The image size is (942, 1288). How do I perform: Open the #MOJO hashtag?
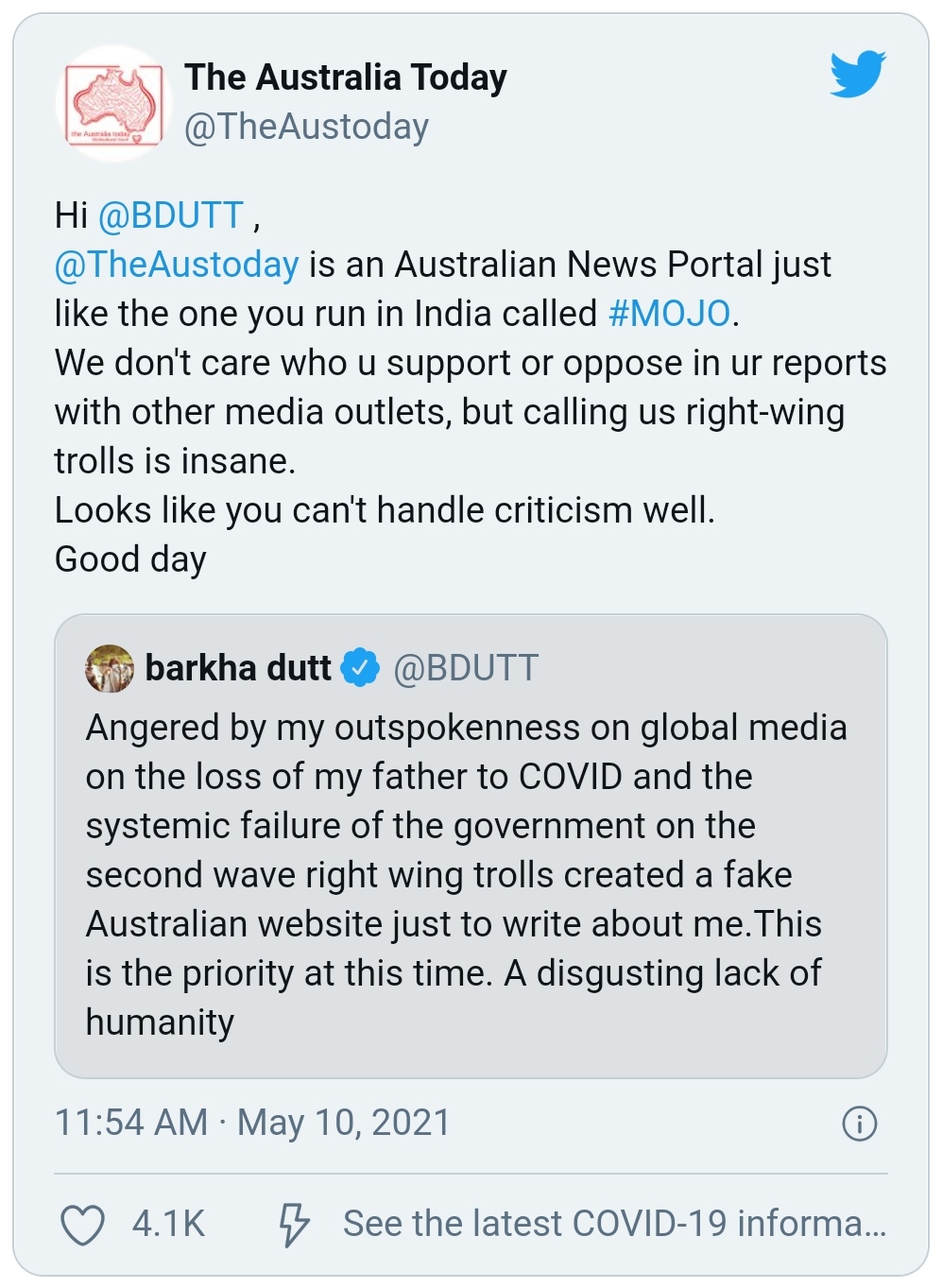[x=669, y=314]
